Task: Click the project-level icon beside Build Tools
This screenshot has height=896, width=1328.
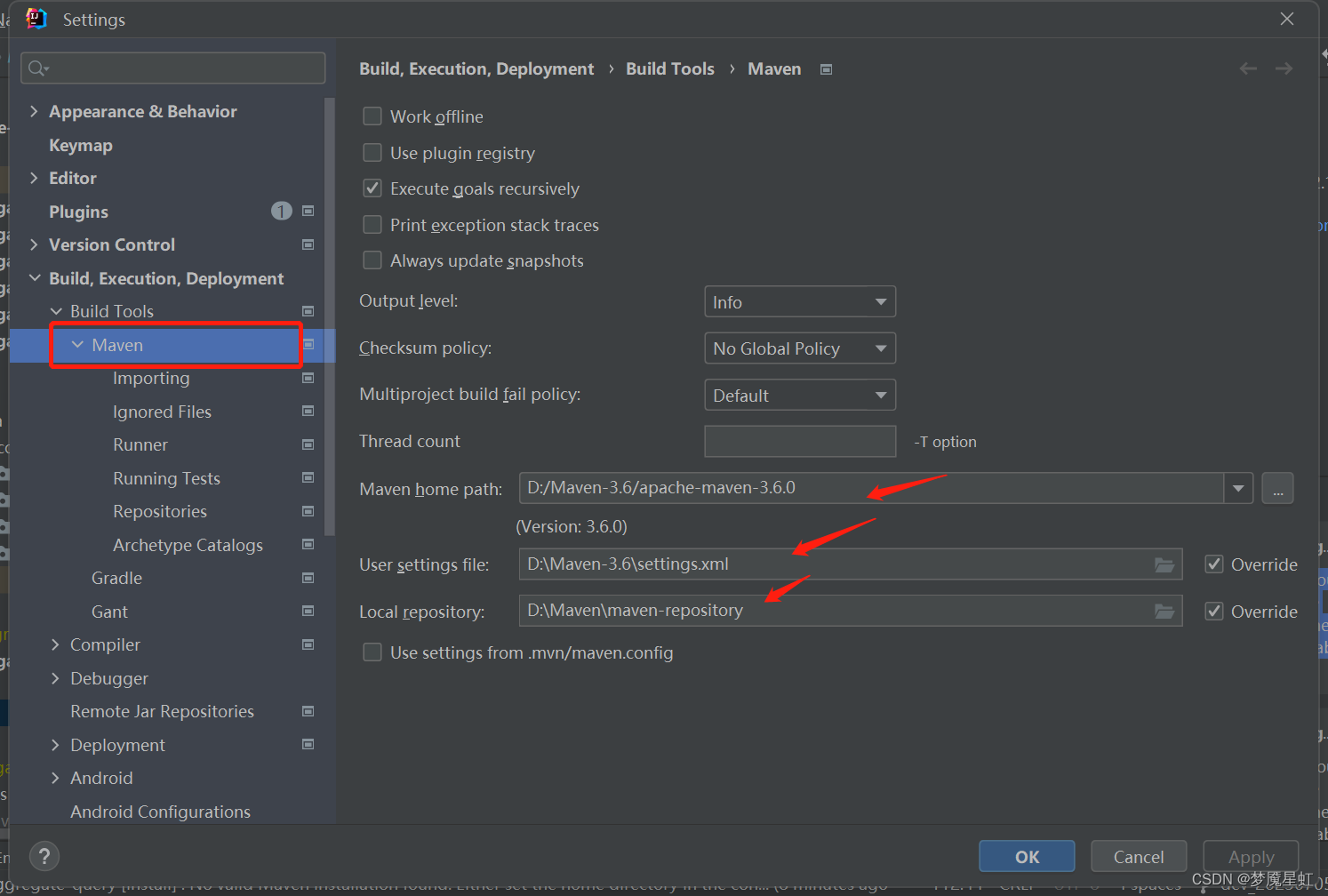Action: pos(308,311)
